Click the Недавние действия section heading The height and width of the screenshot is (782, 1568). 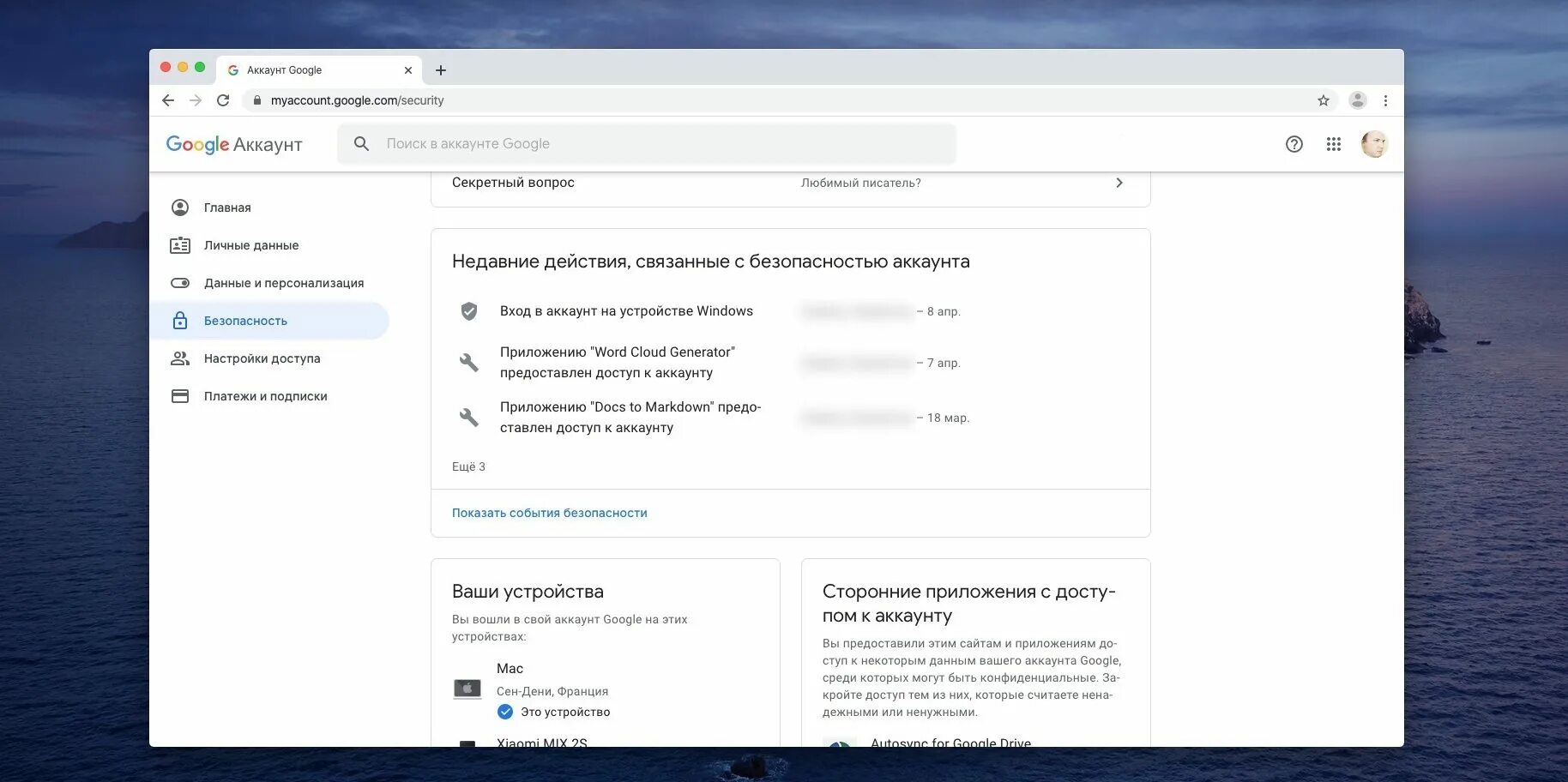[x=711, y=262]
